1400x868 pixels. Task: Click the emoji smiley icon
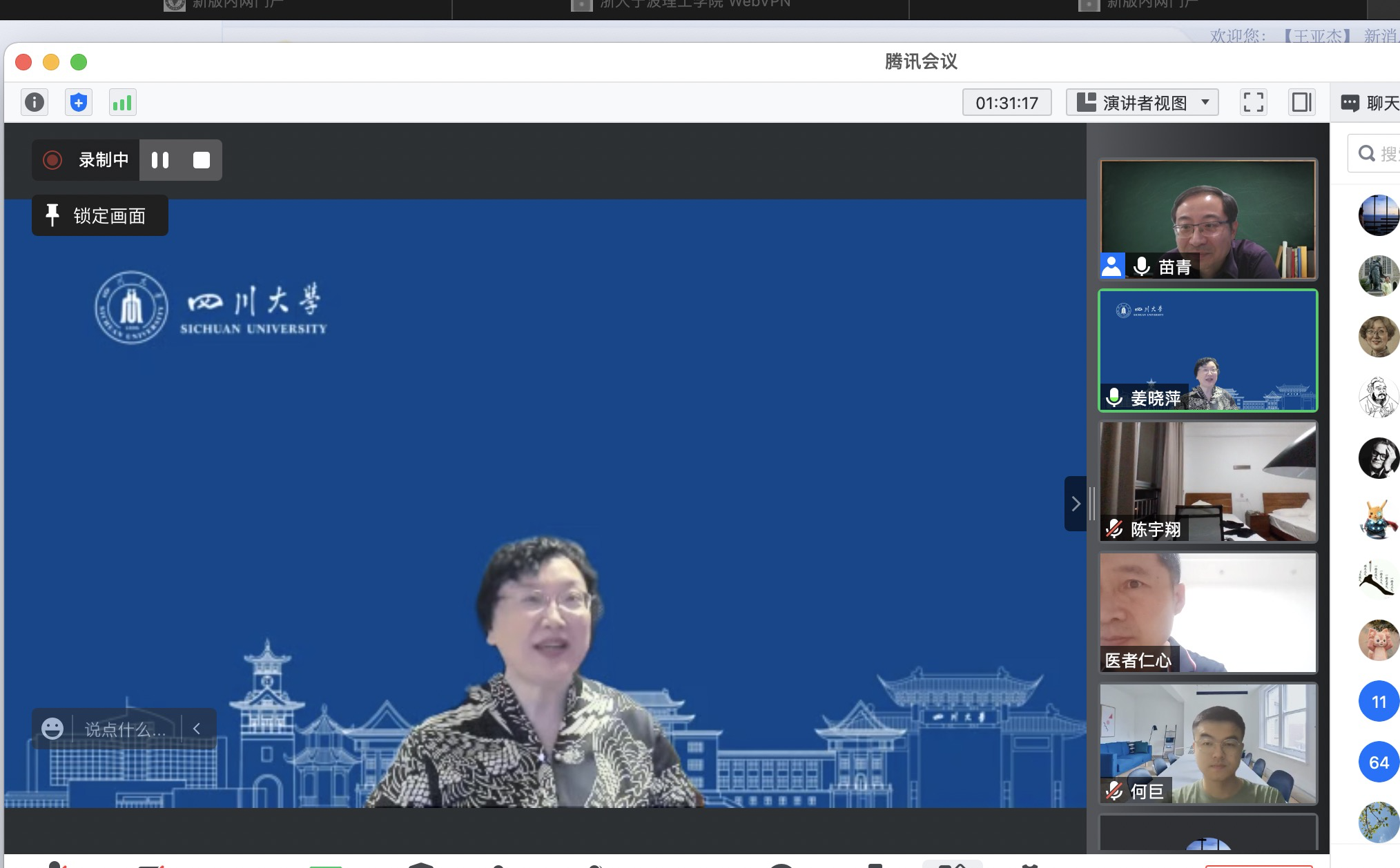pos(52,729)
